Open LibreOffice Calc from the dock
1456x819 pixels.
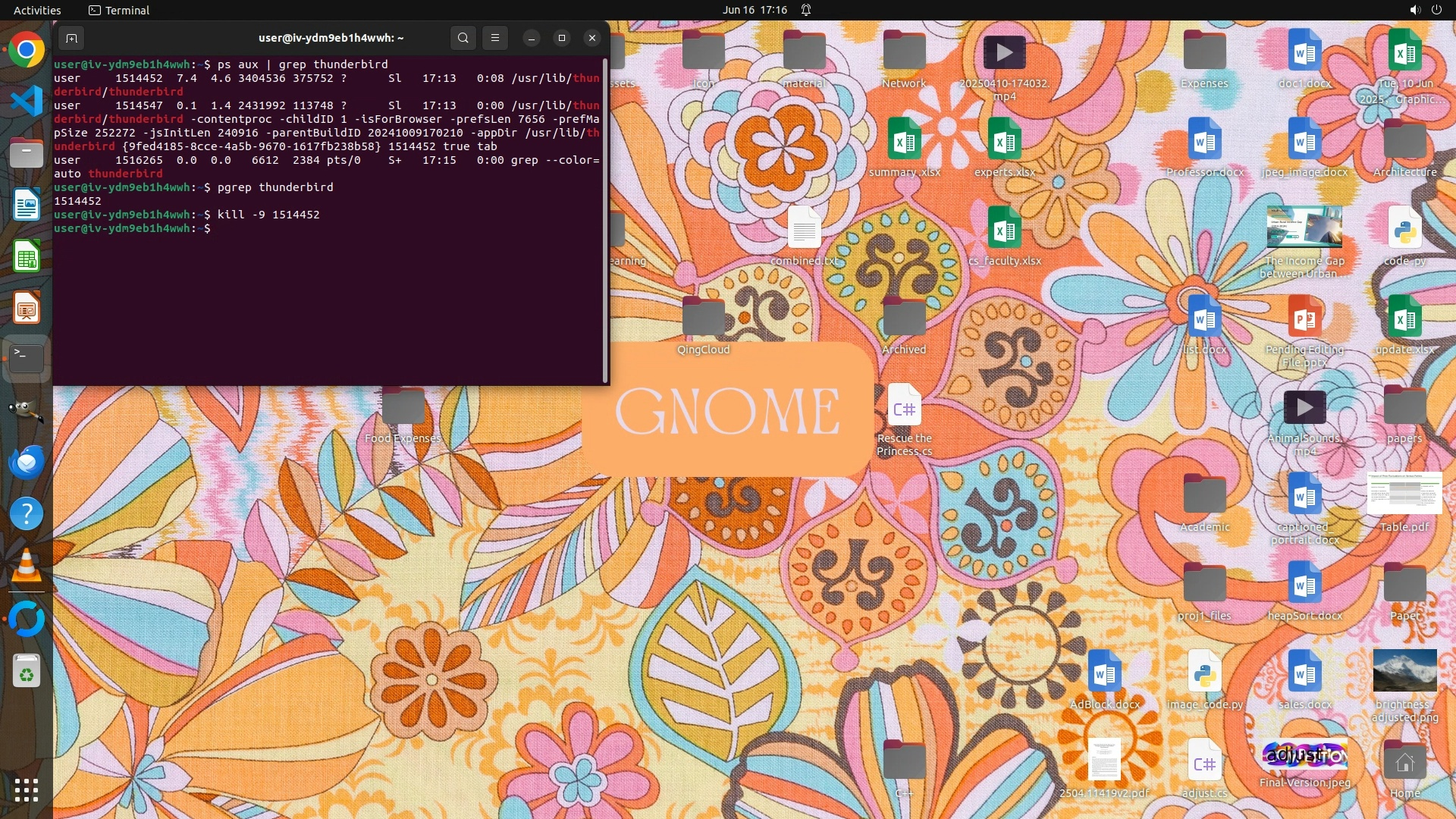(x=27, y=257)
